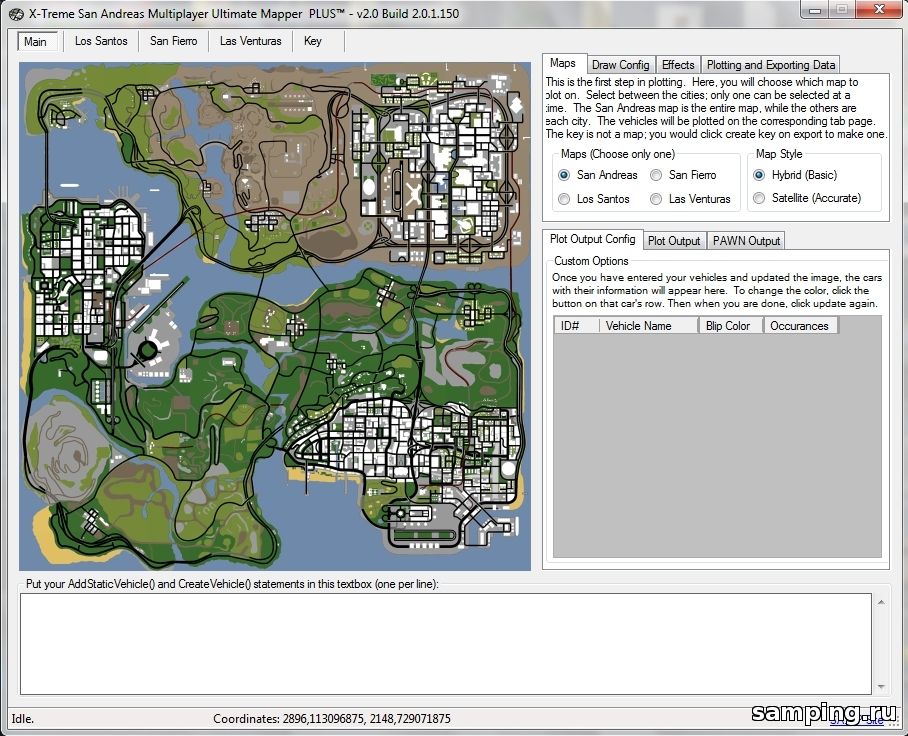The height and width of the screenshot is (736, 908).
Task: Click the Occurances column header
Action: point(801,325)
